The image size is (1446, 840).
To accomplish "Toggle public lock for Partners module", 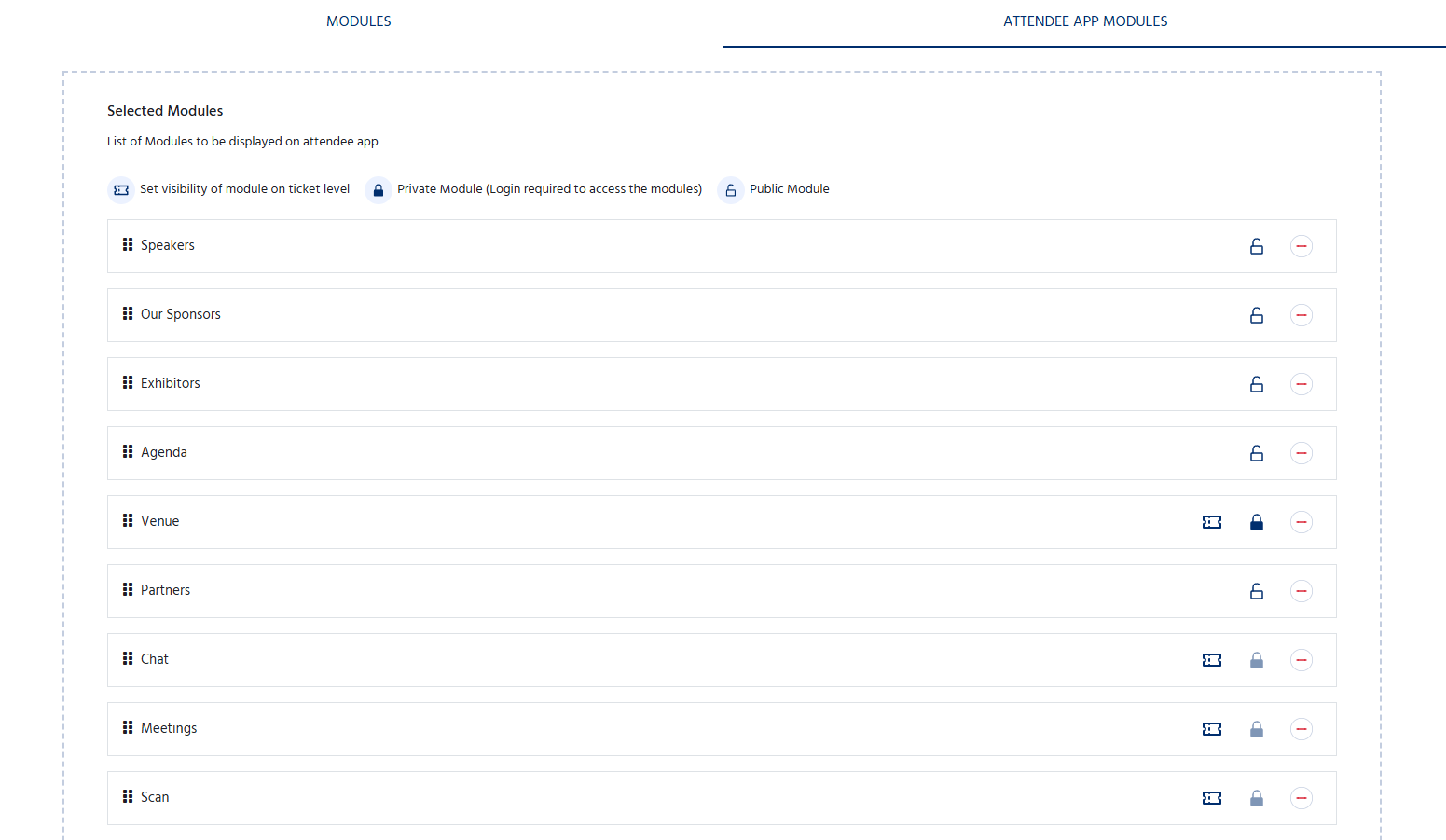I will [1257, 591].
